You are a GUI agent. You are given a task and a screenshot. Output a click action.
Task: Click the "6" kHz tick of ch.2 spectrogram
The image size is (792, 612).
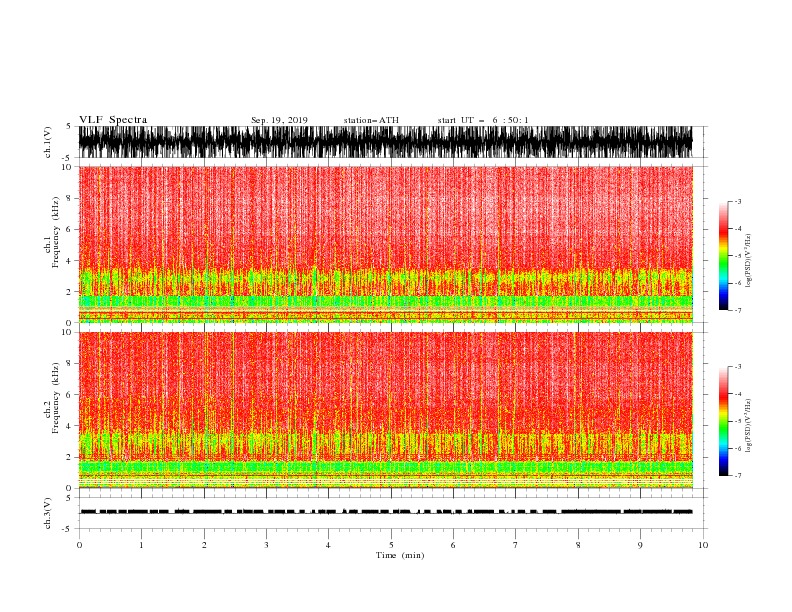(69, 395)
